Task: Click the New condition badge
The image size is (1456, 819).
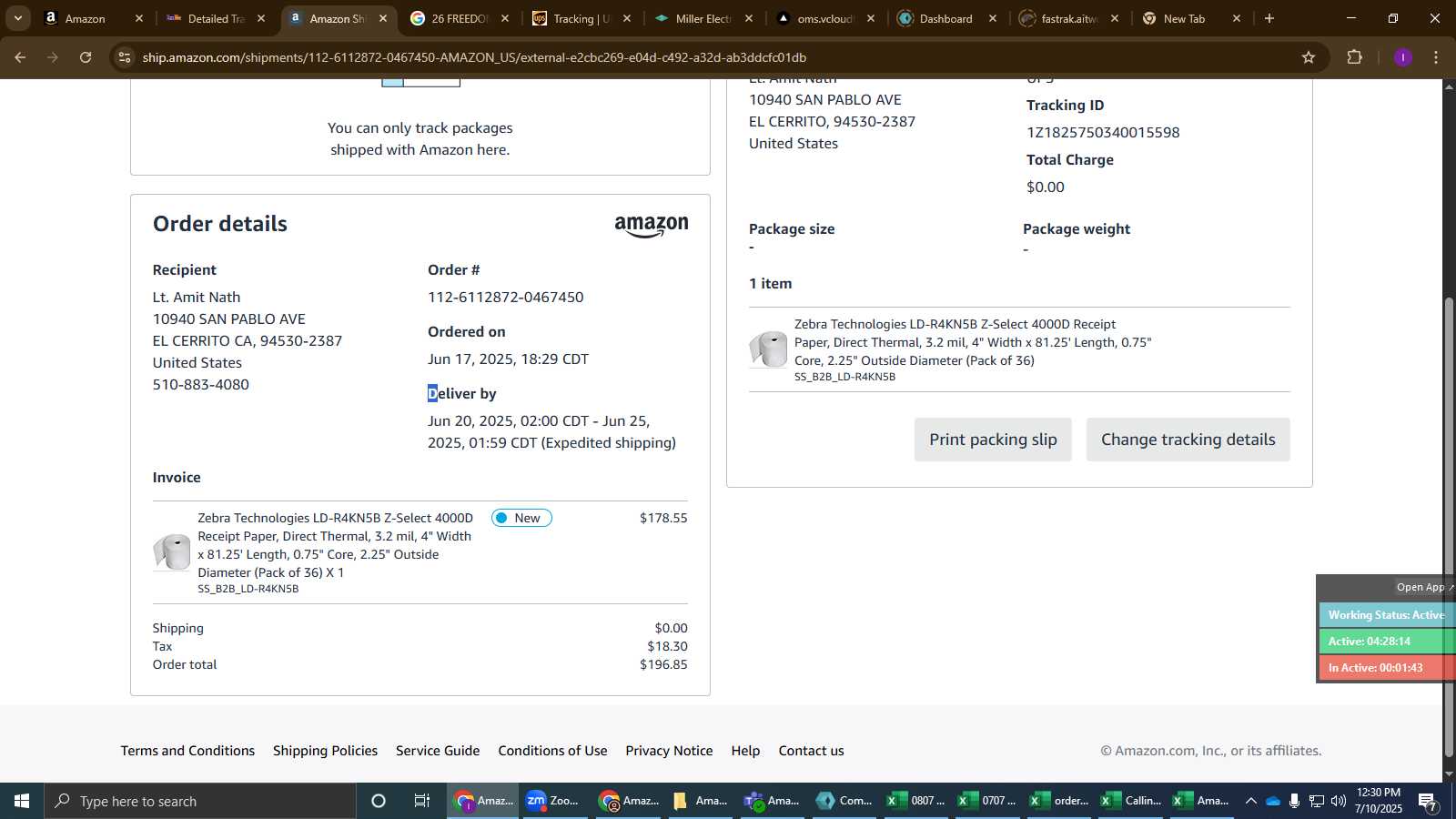Action: click(521, 518)
